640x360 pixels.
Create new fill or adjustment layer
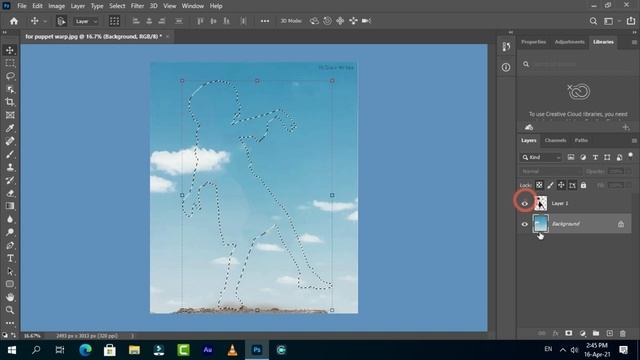coord(582,333)
